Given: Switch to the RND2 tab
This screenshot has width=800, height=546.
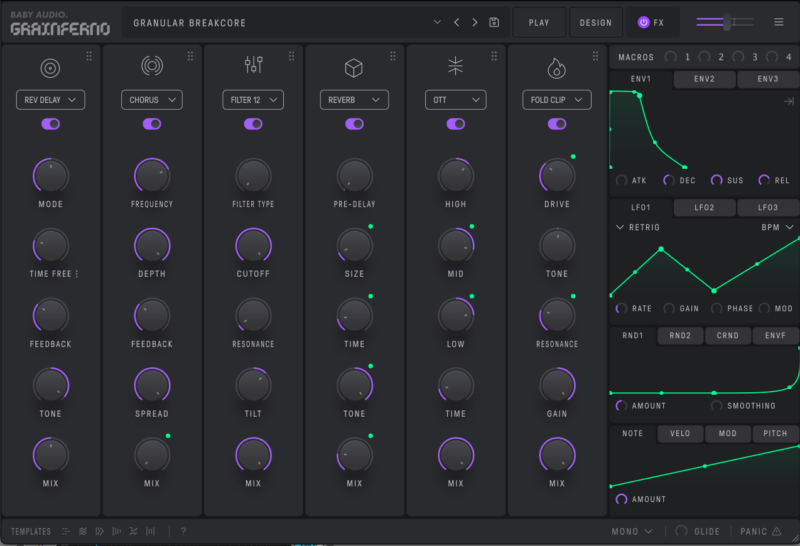Looking at the screenshot, I should [680, 336].
